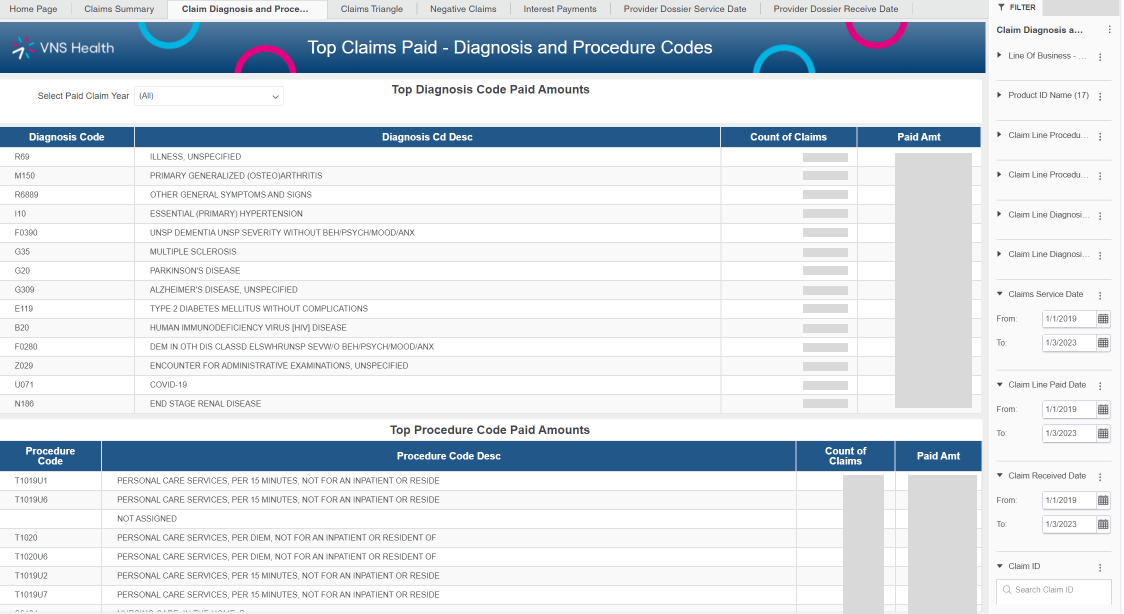Viewport: 1124px width, 614px height.
Task: Click Claim Received Date To date field
Action: click(x=1069, y=524)
